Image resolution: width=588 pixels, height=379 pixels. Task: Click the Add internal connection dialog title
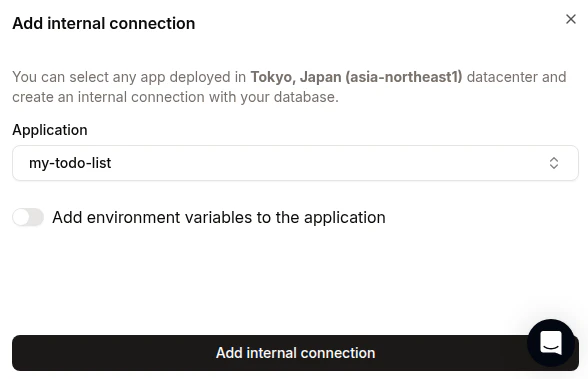point(104,23)
